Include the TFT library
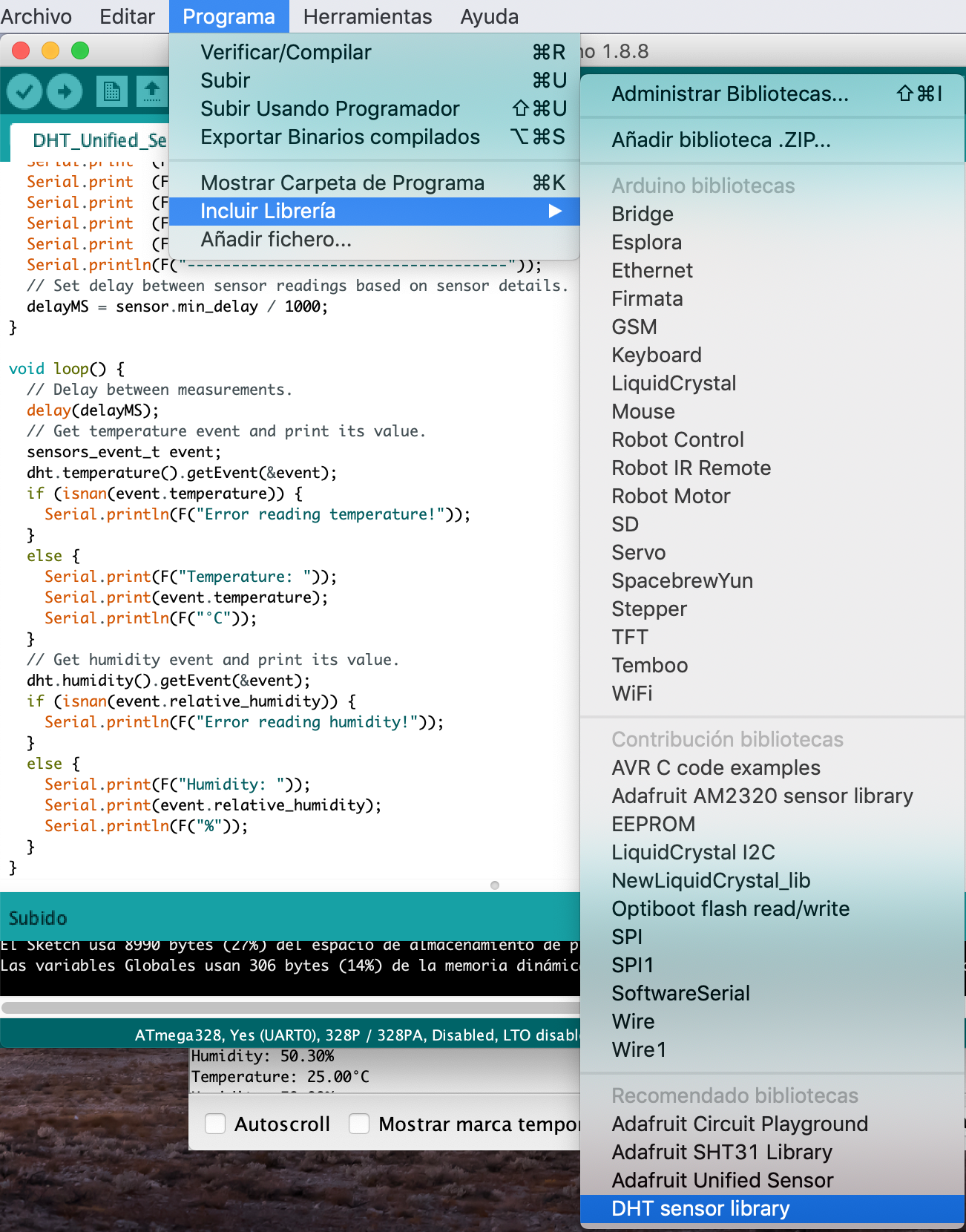 click(773, 638)
